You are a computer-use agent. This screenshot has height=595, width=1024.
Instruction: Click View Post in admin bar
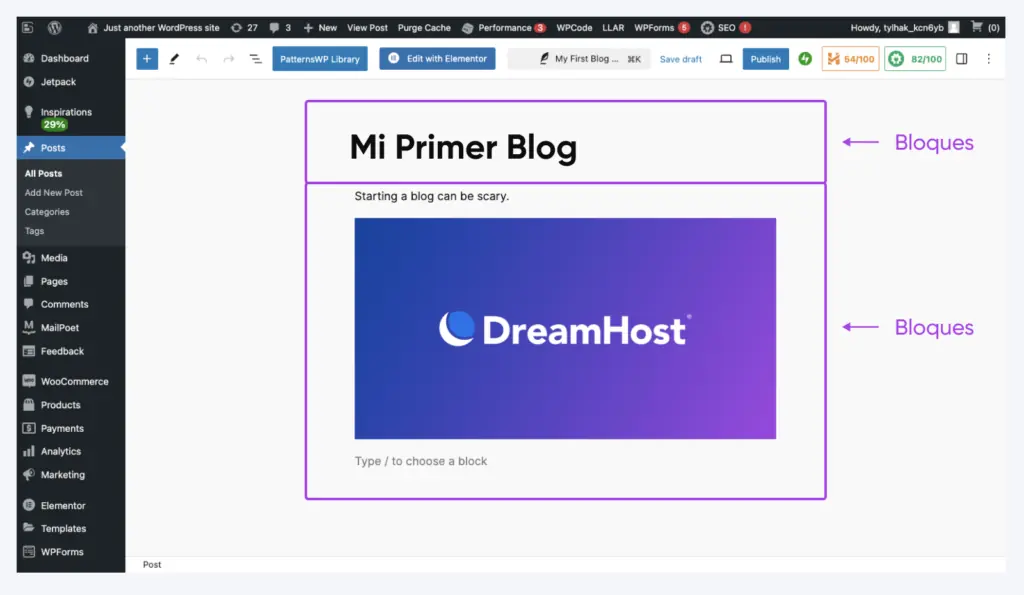[367, 27]
